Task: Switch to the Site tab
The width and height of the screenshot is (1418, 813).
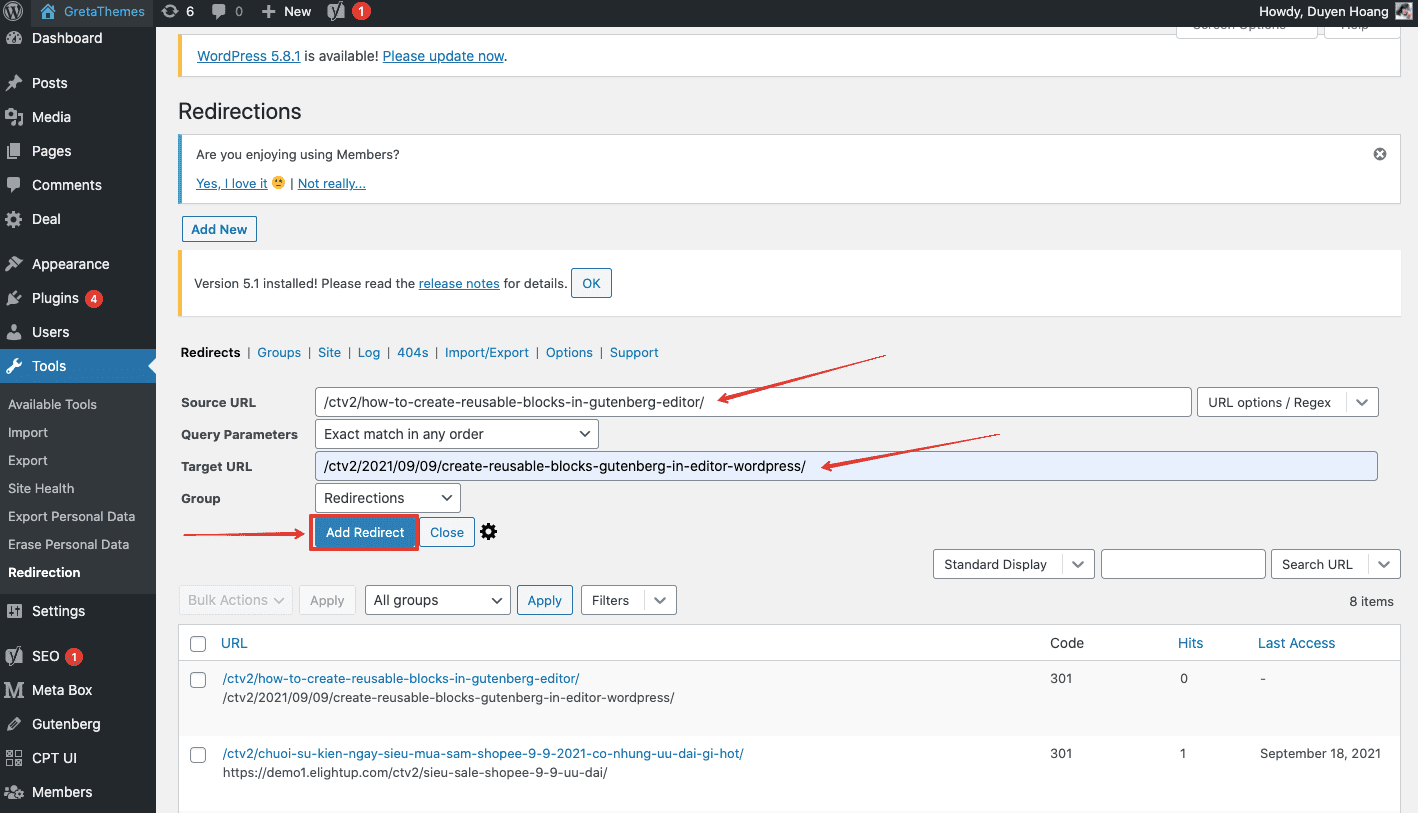Action: [330, 353]
